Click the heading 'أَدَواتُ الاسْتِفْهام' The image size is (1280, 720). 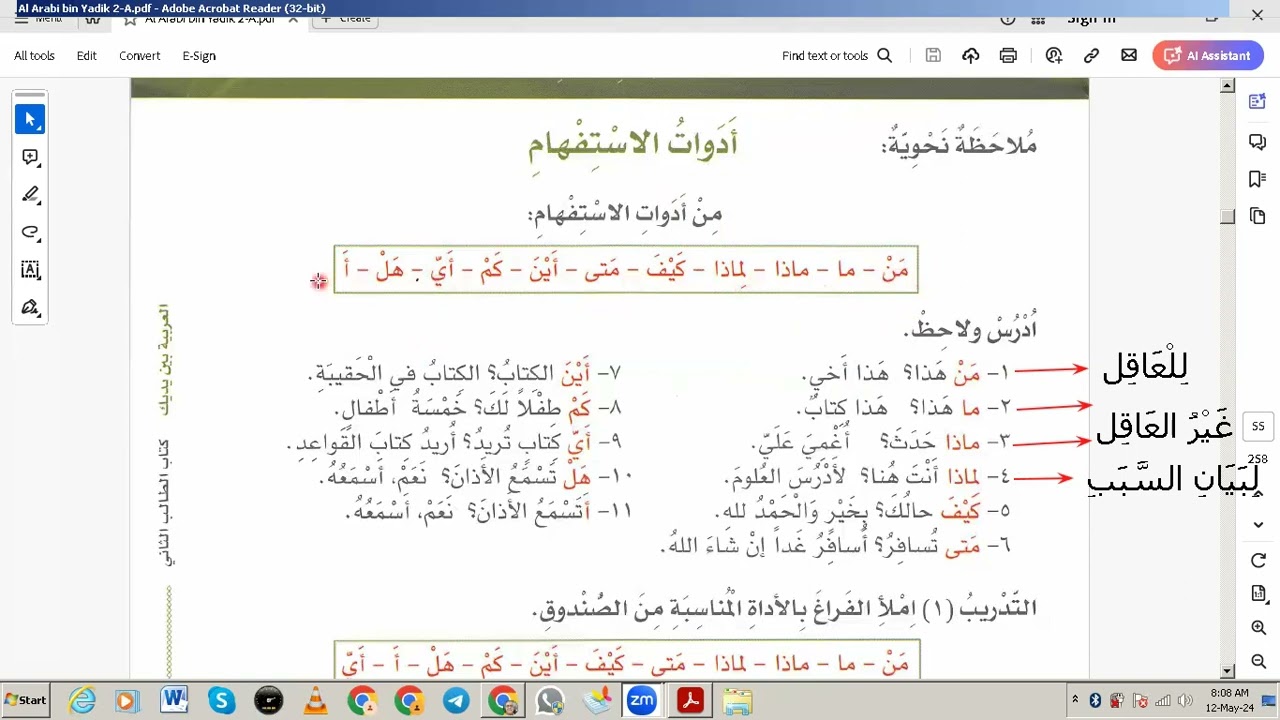(x=633, y=143)
